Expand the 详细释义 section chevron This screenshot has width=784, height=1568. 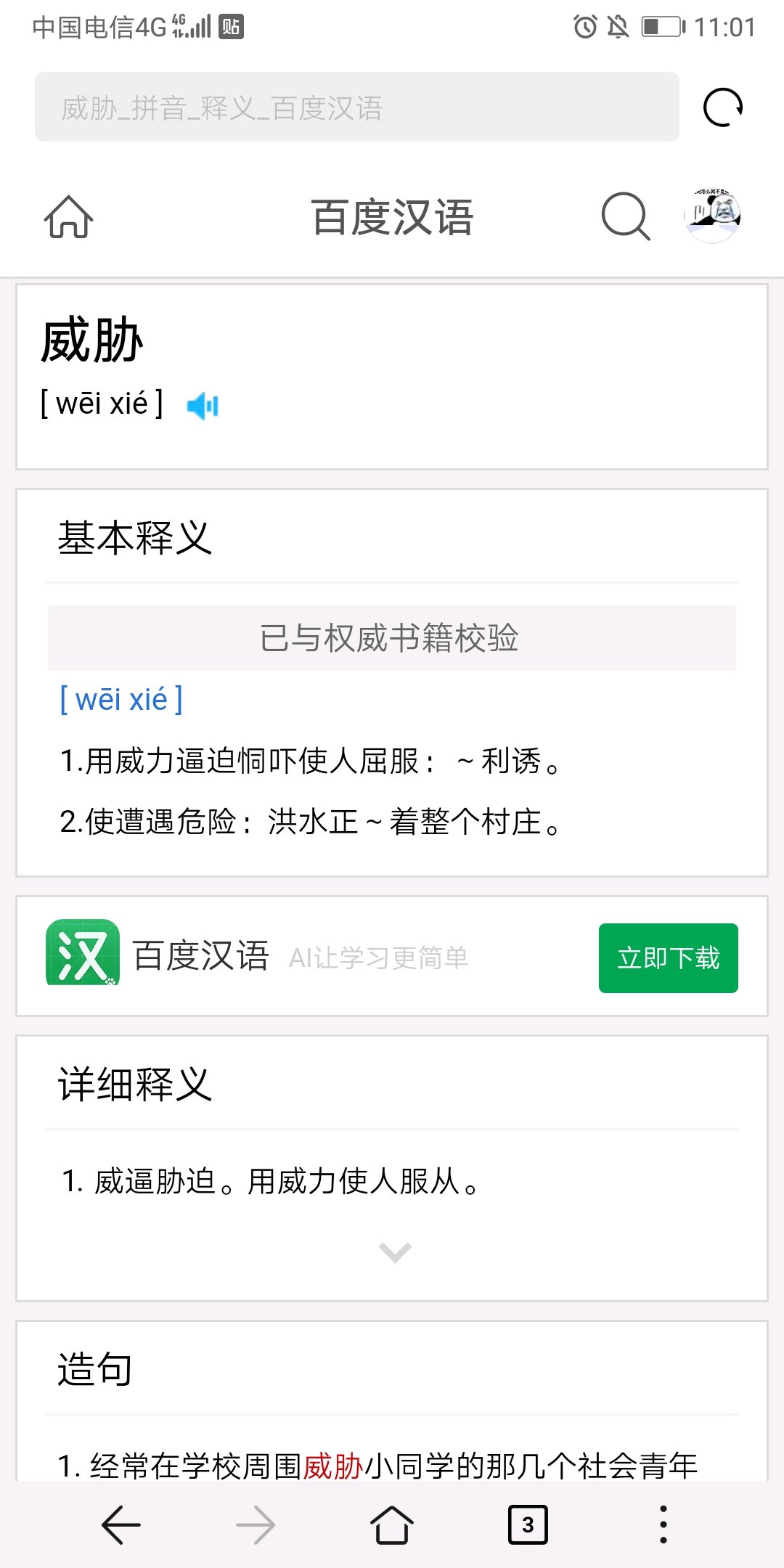[x=395, y=1252]
